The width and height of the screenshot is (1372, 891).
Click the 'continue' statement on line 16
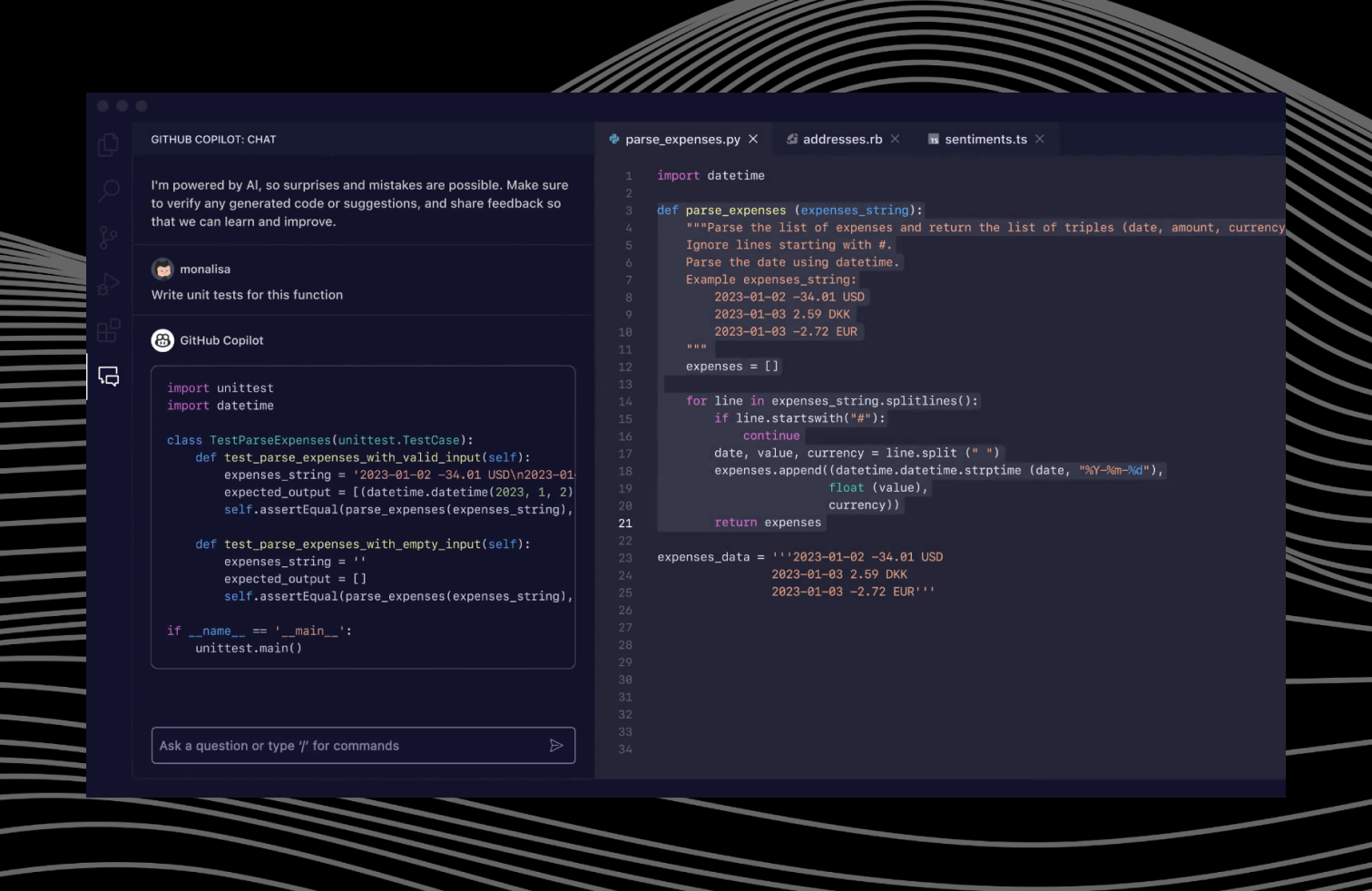pyautogui.click(x=771, y=436)
